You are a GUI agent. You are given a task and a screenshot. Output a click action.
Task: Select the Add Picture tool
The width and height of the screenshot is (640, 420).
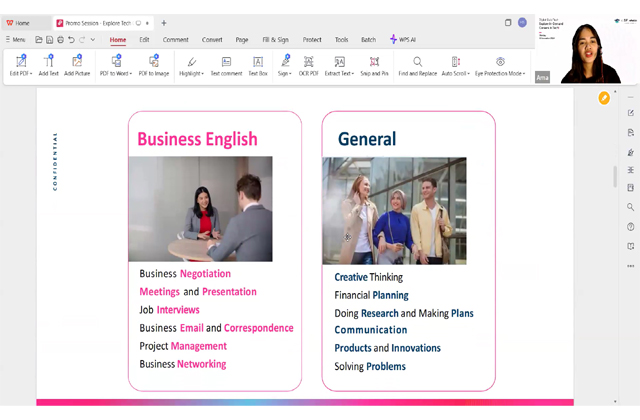point(77,62)
